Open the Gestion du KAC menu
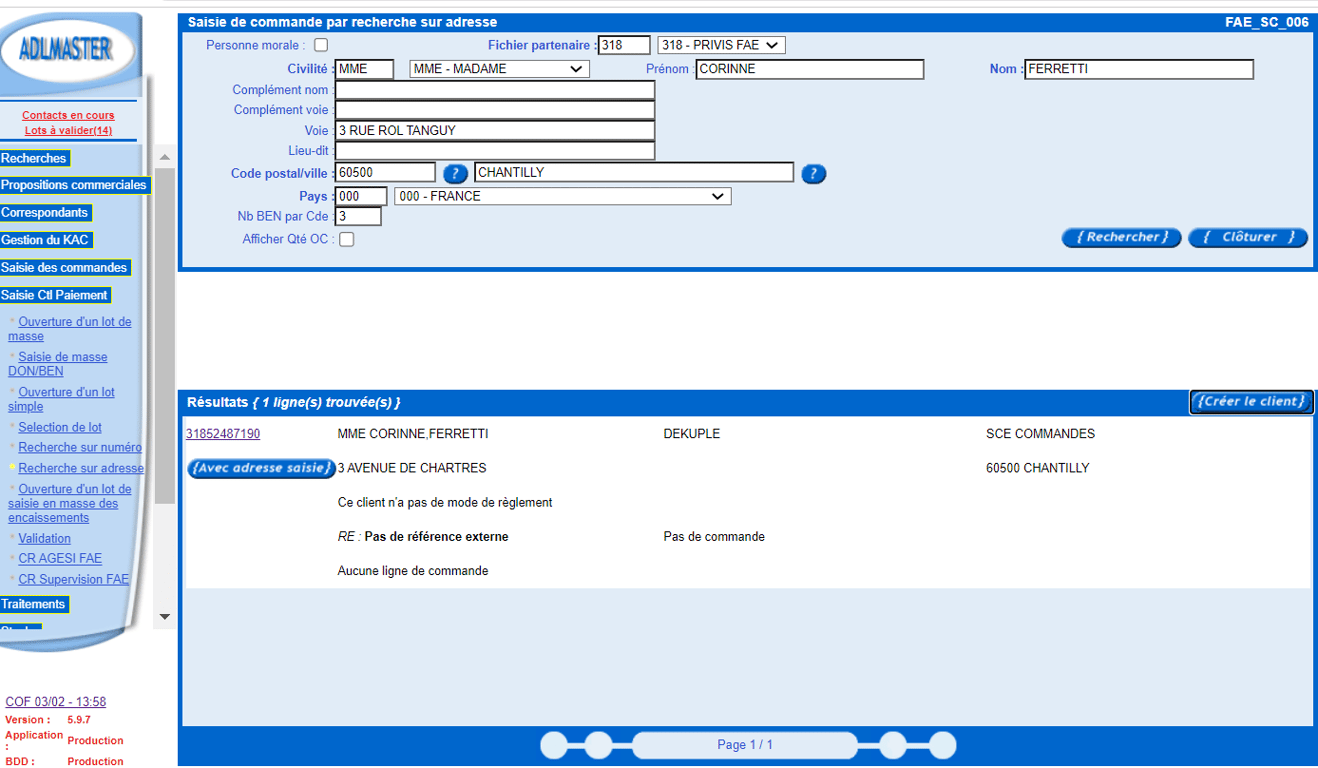The image size is (1318, 768). pos(46,240)
